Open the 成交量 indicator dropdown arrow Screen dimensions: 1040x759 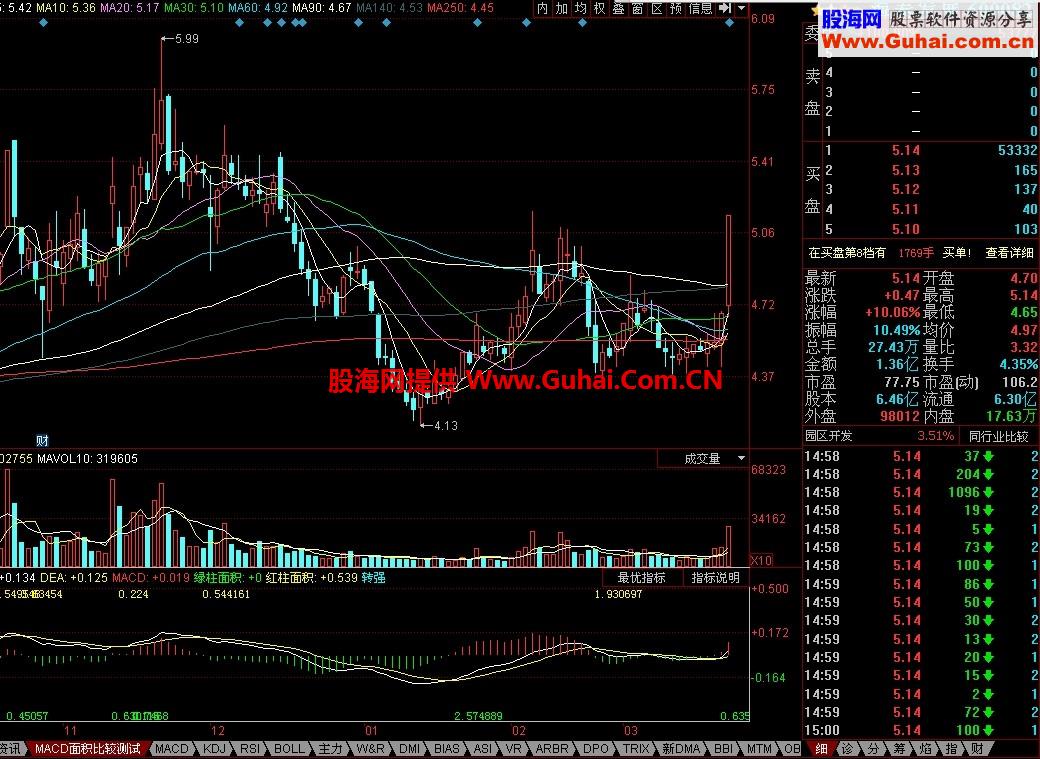pos(739,458)
